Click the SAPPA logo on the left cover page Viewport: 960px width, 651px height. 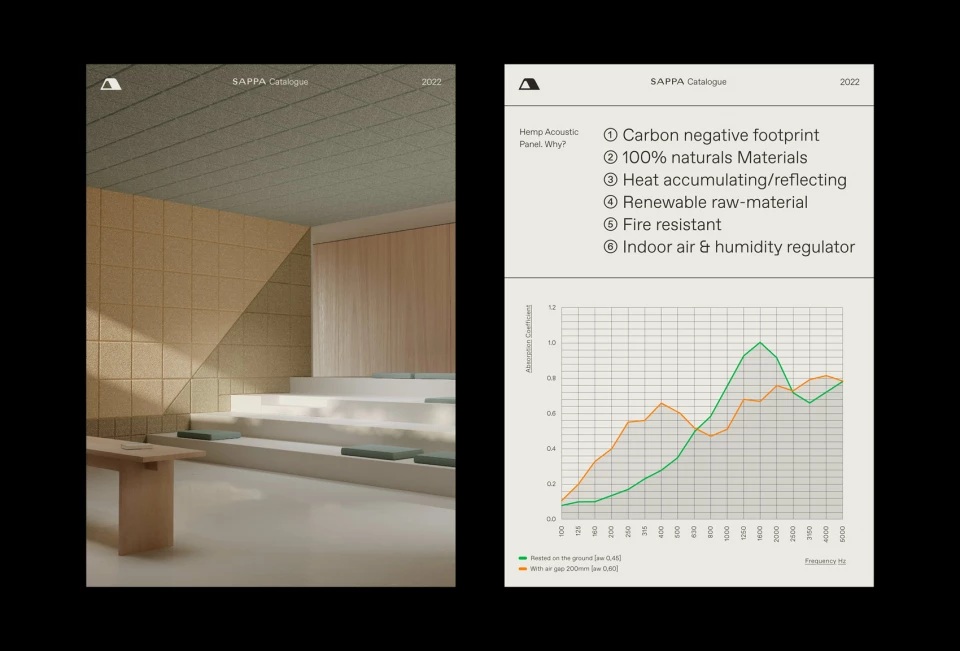(x=111, y=83)
